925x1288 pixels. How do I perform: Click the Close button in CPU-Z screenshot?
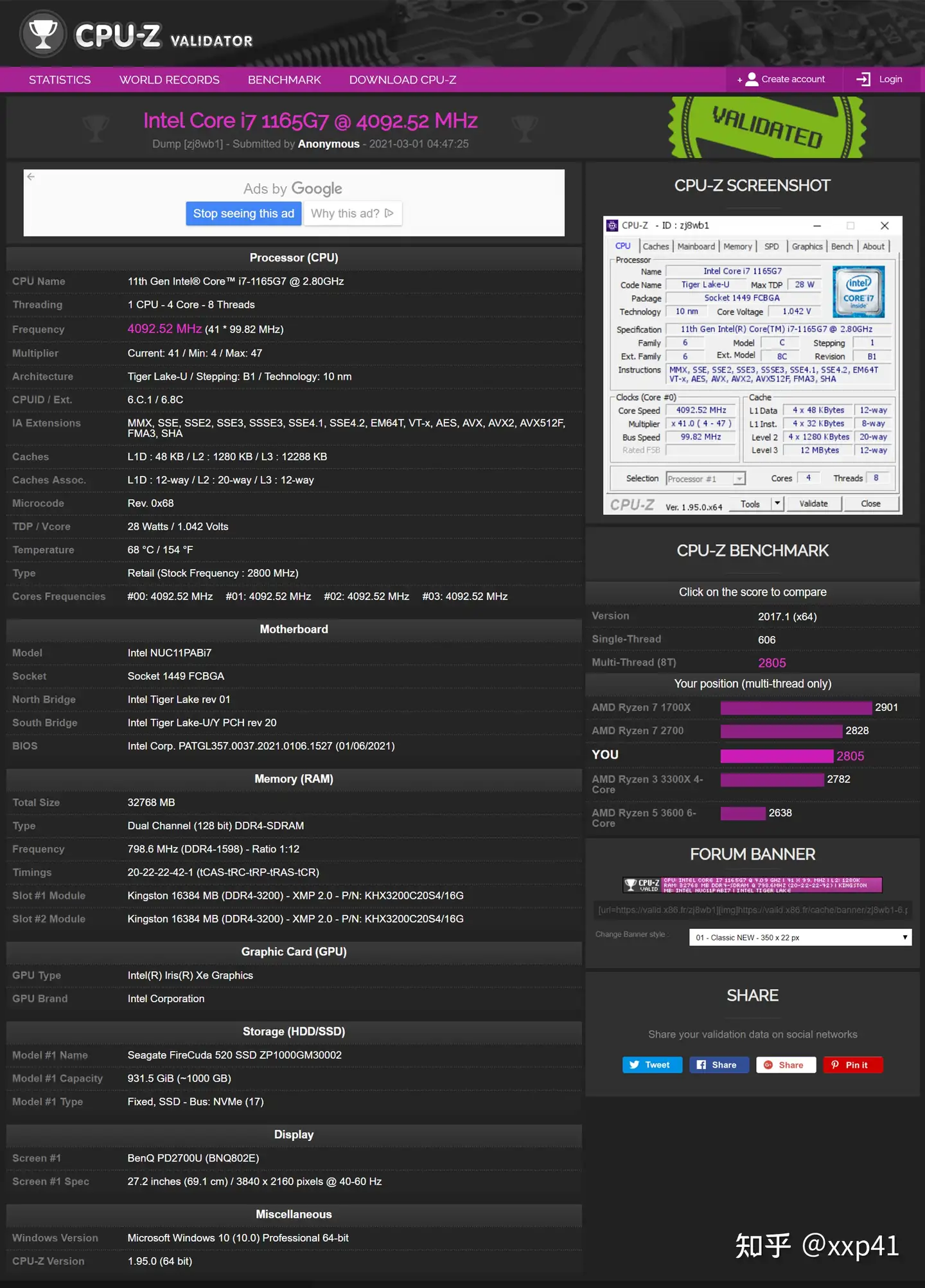(871, 504)
